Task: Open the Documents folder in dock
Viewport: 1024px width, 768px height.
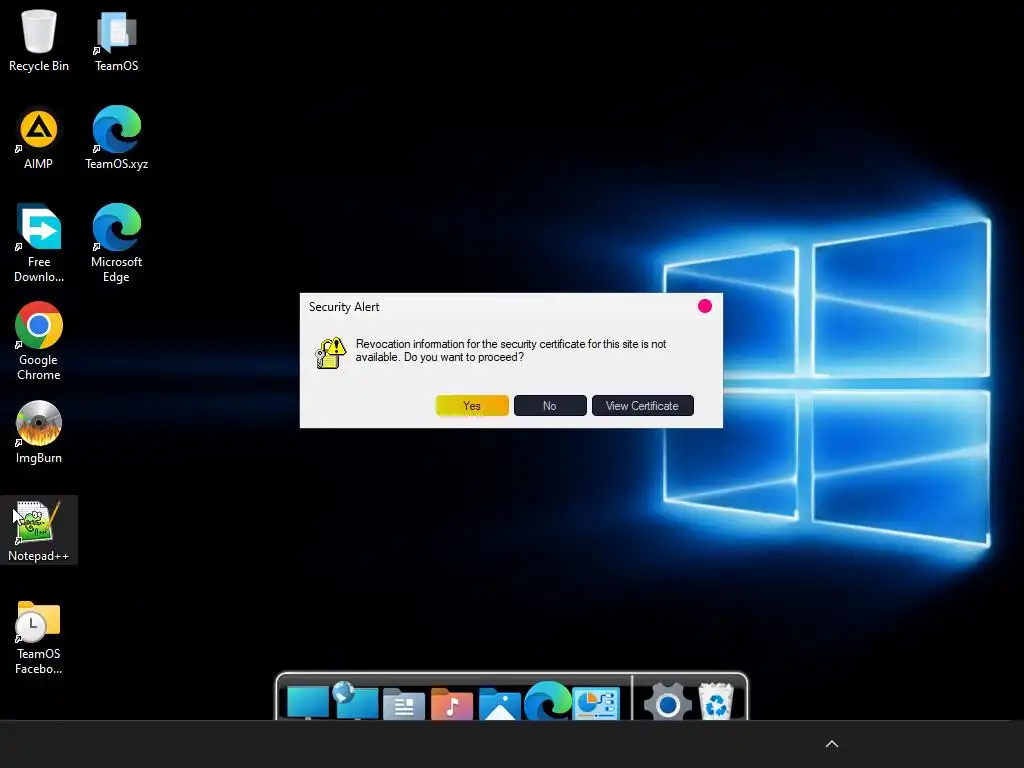Action: tap(404, 704)
